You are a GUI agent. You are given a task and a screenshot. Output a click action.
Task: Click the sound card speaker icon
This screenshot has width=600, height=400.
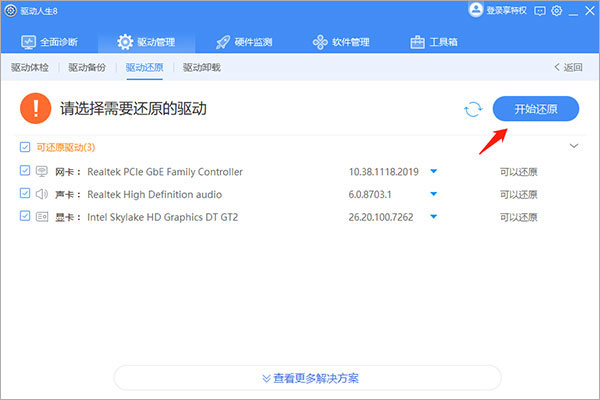pyautogui.click(x=42, y=194)
